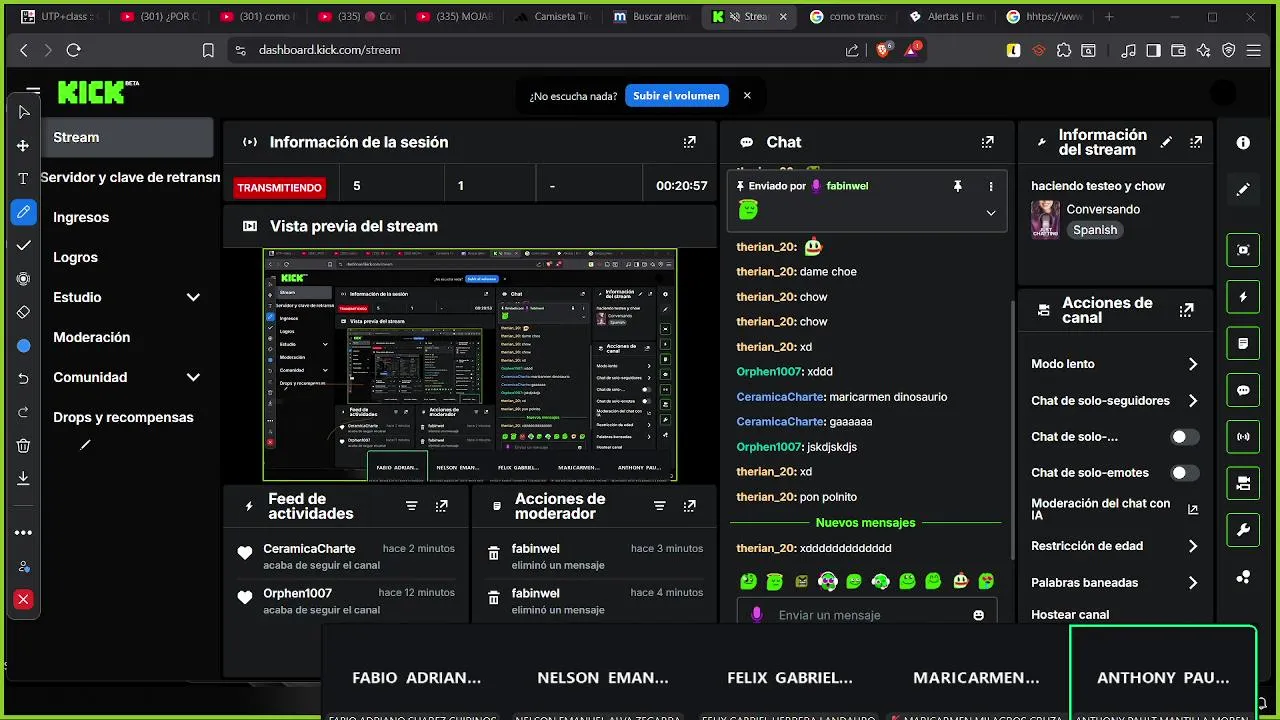Pop out the Feed de actividades panel
Screen dimensions: 1280x720
441,506
